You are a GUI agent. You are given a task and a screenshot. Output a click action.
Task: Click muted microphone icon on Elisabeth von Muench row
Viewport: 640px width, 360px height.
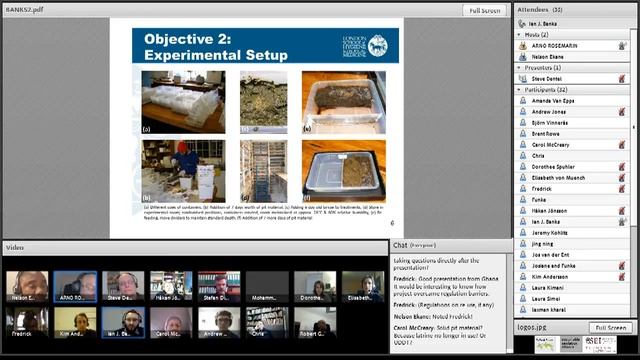click(622, 178)
